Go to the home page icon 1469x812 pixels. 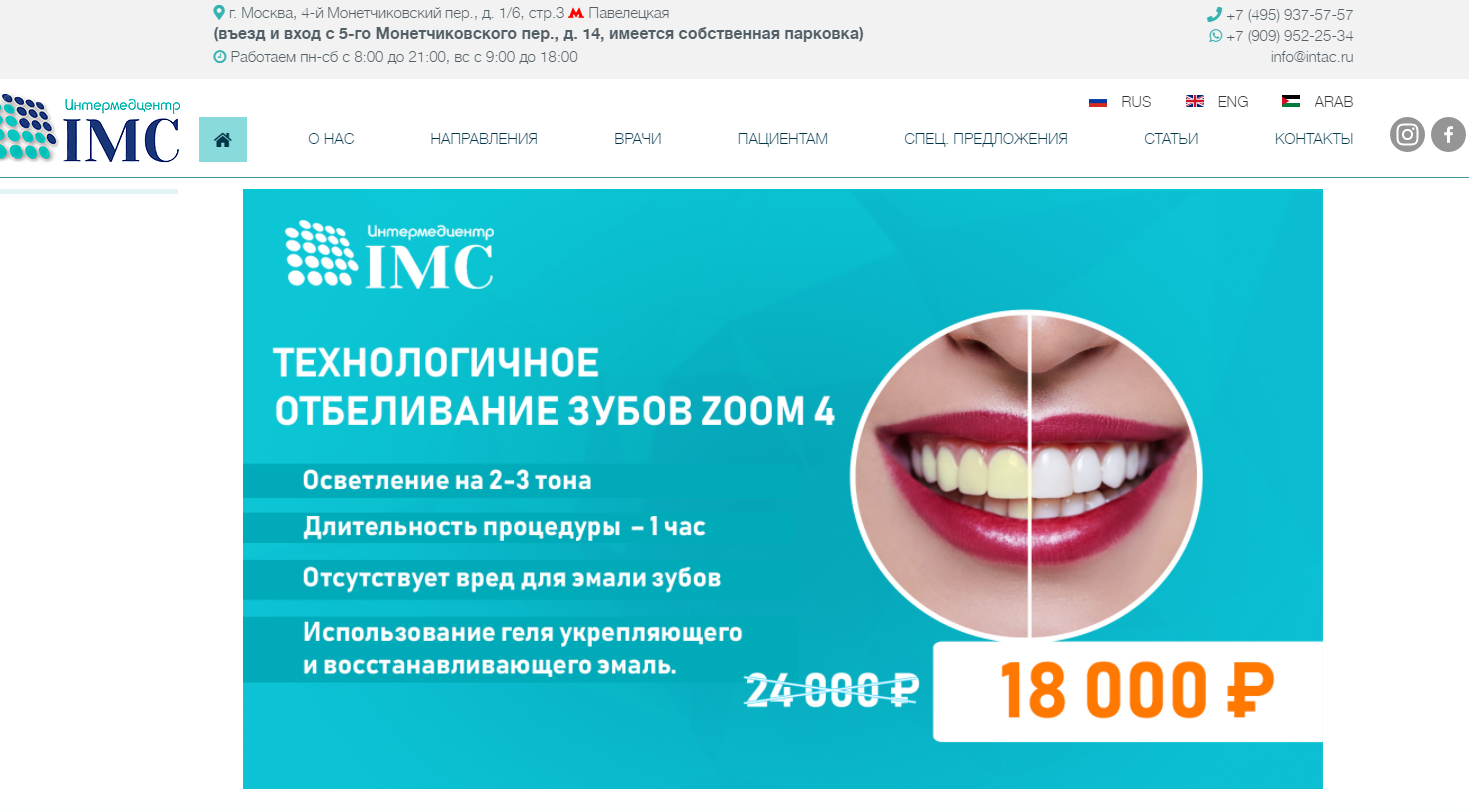(223, 139)
